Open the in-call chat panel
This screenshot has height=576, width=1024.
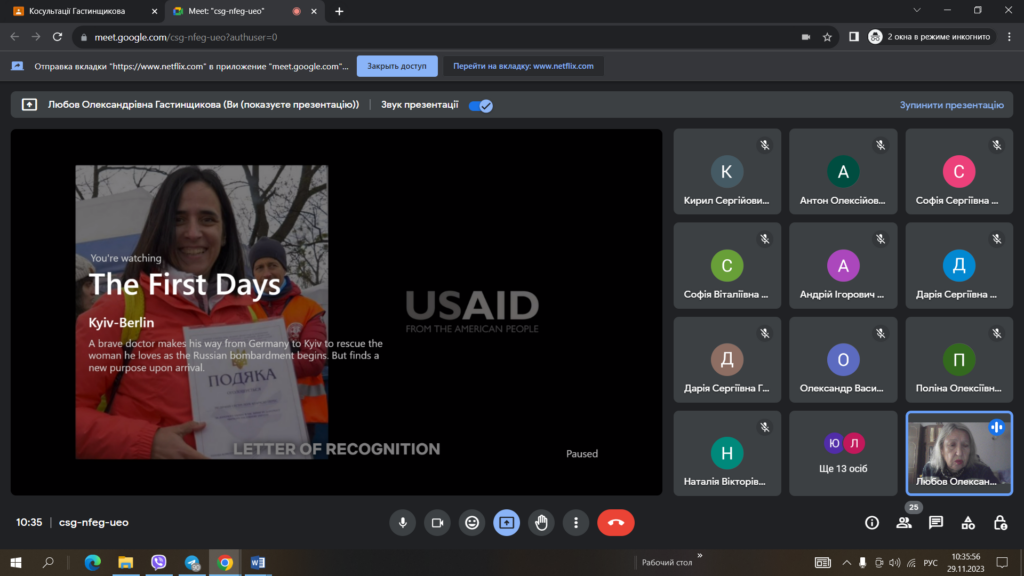click(x=936, y=522)
